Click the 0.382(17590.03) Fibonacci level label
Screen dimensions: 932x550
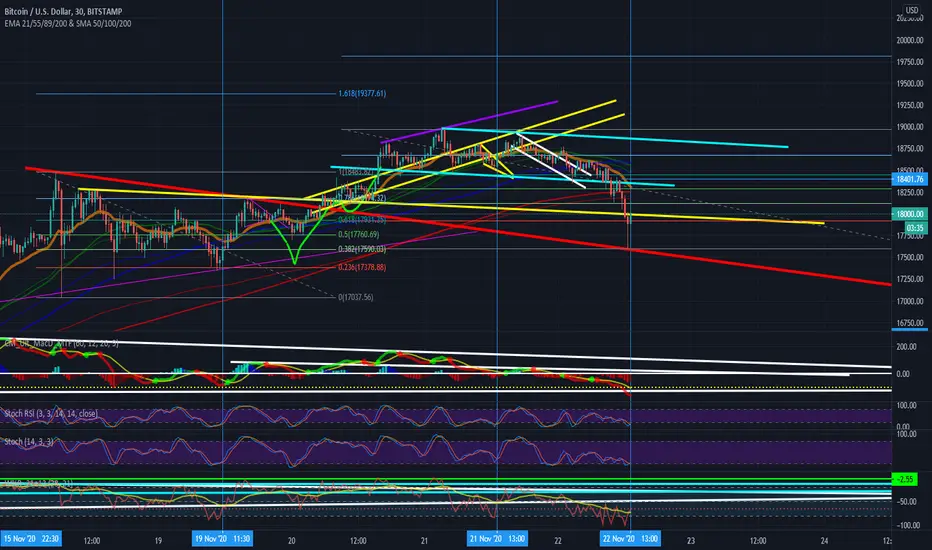(x=362, y=249)
